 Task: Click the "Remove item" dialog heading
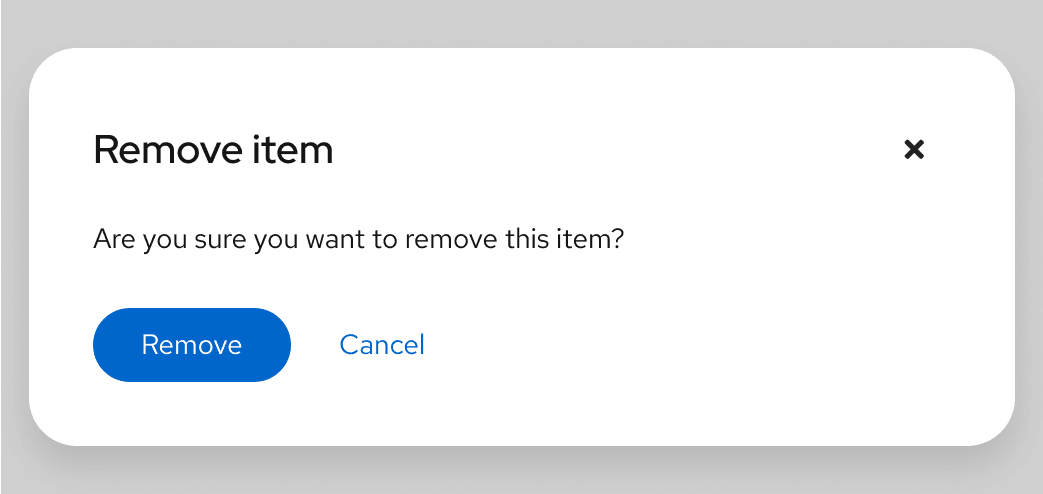tap(213, 151)
